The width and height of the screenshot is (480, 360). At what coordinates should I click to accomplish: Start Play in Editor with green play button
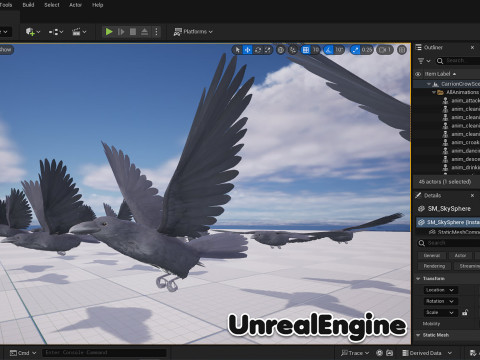click(x=109, y=32)
